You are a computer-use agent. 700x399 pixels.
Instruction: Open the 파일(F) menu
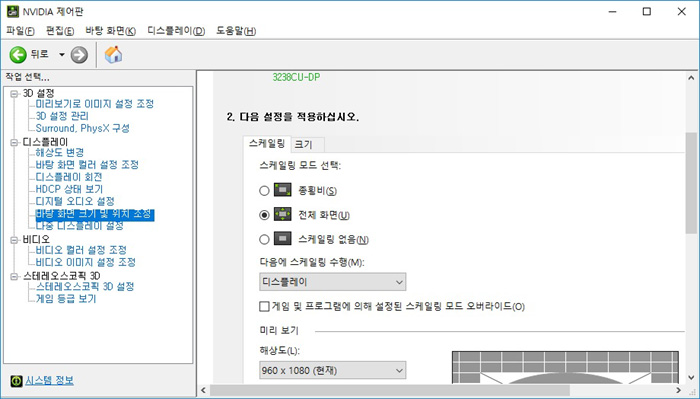pos(21,31)
